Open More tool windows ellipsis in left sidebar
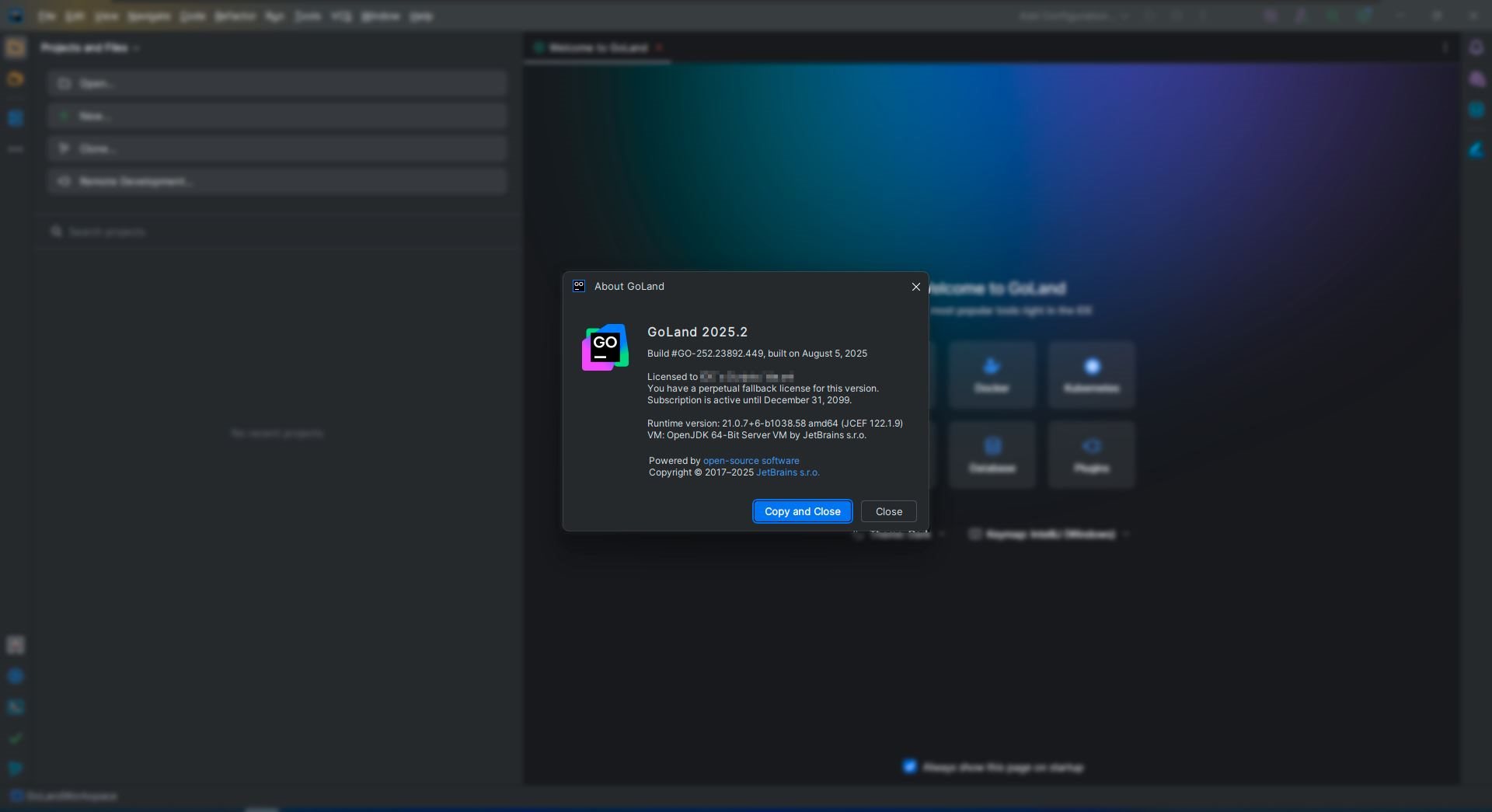This screenshot has width=1492, height=812. pyautogui.click(x=16, y=148)
